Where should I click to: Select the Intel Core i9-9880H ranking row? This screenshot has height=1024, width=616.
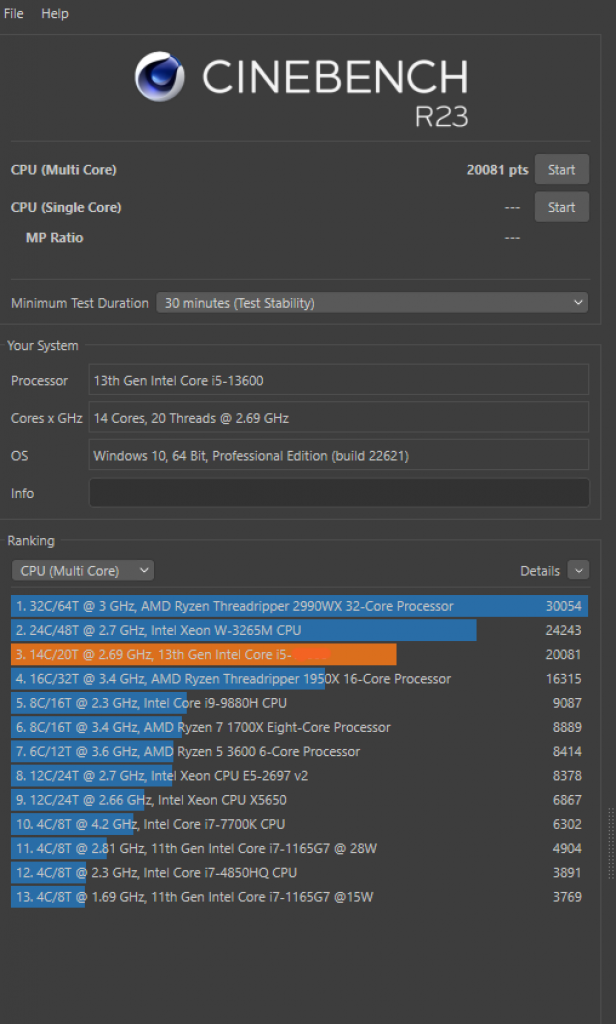tap(299, 703)
